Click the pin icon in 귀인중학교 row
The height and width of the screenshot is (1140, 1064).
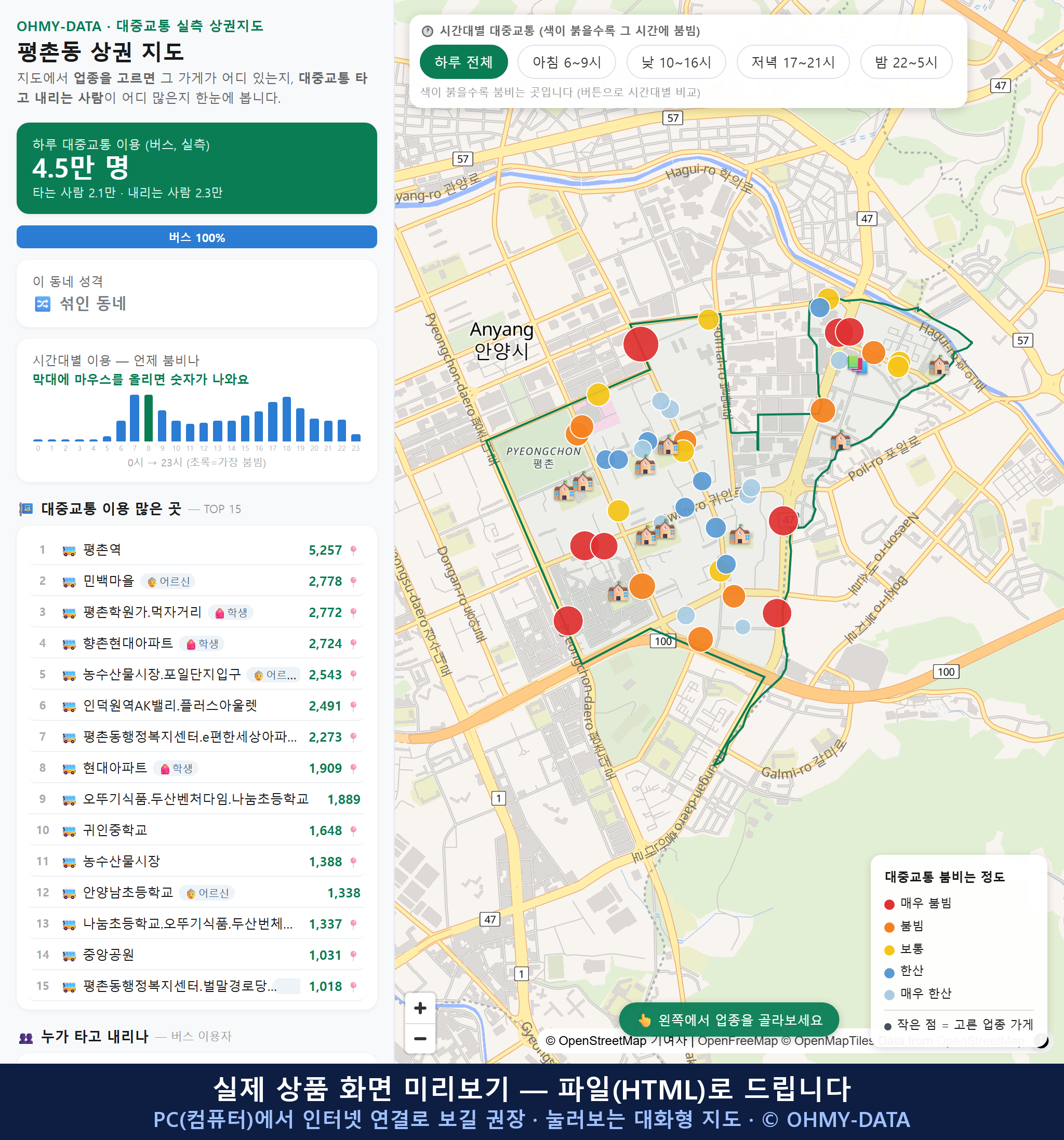[x=353, y=831]
